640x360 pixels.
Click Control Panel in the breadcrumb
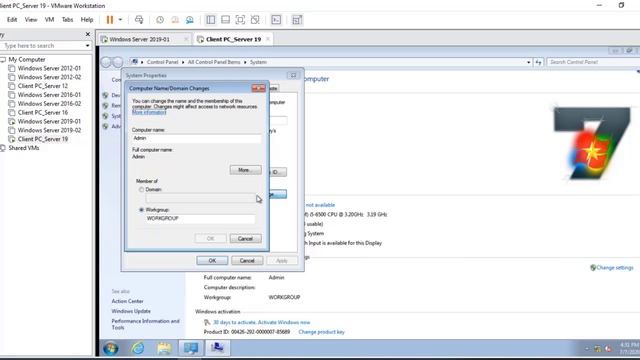pyautogui.click(x=162, y=62)
